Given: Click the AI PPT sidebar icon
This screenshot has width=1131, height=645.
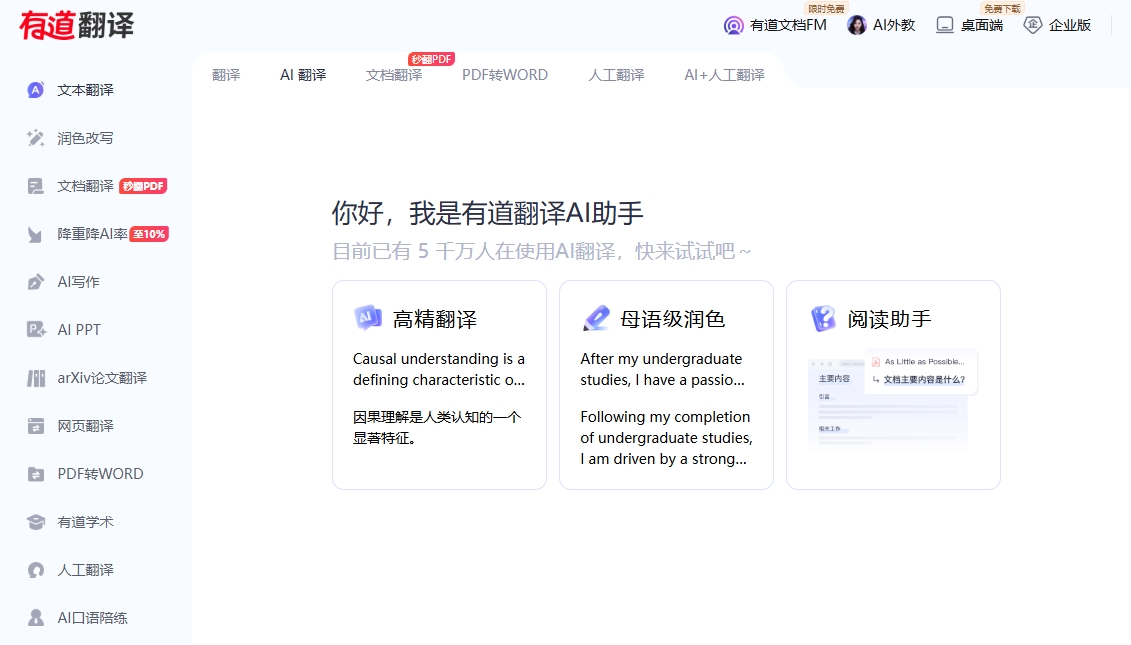Looking at the screenshot, I should pos(36,330).
